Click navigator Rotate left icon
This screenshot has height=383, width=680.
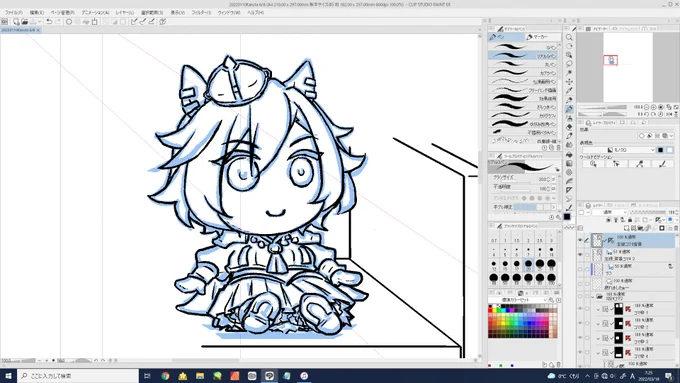tap(647, 114)
